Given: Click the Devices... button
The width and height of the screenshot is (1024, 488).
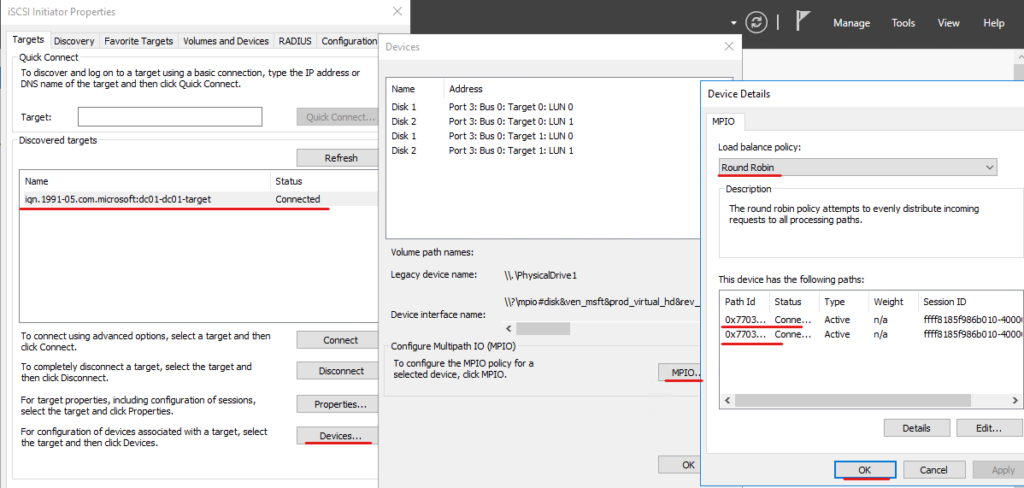Looking at the screenshot, I should [340, 436].
